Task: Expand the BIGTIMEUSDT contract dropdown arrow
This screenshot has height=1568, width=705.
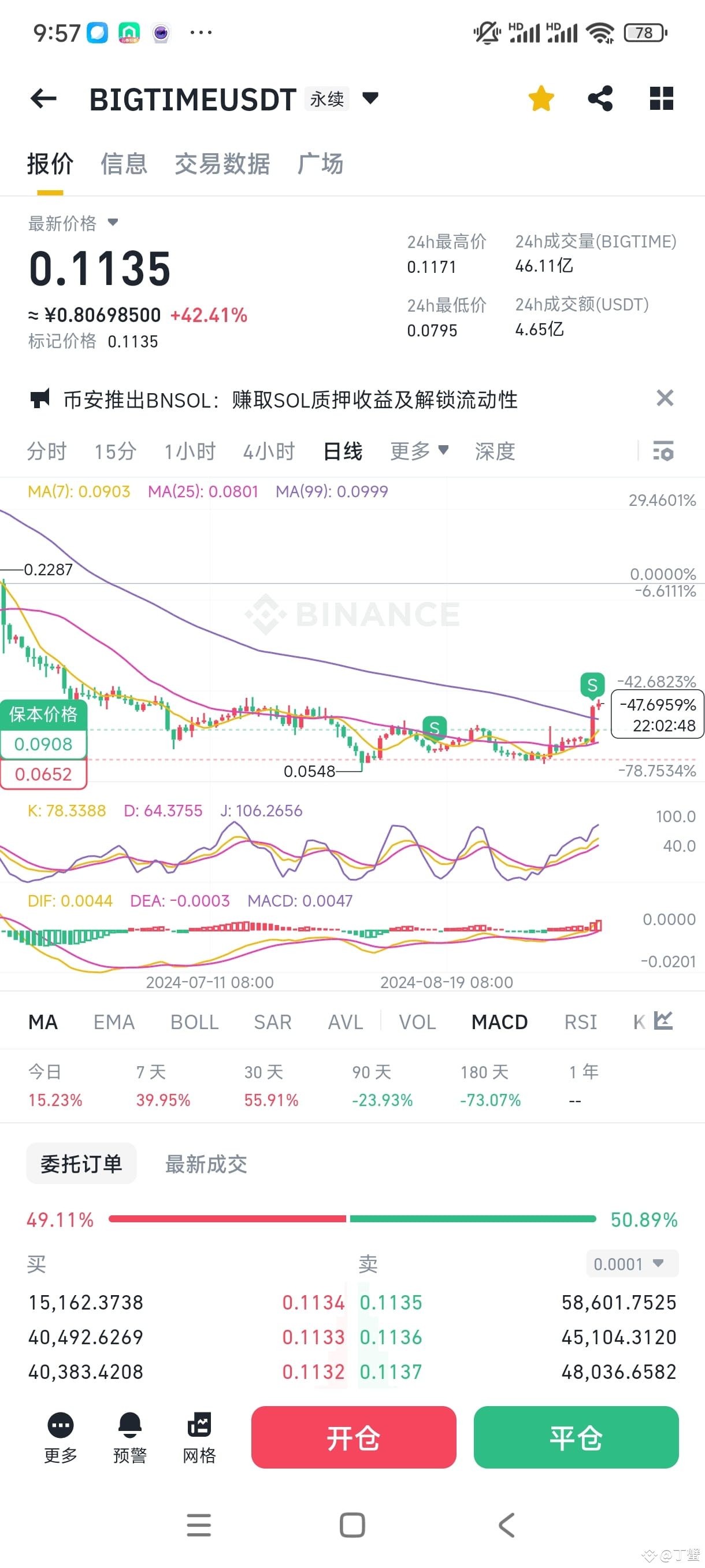Action: (370, 97)
